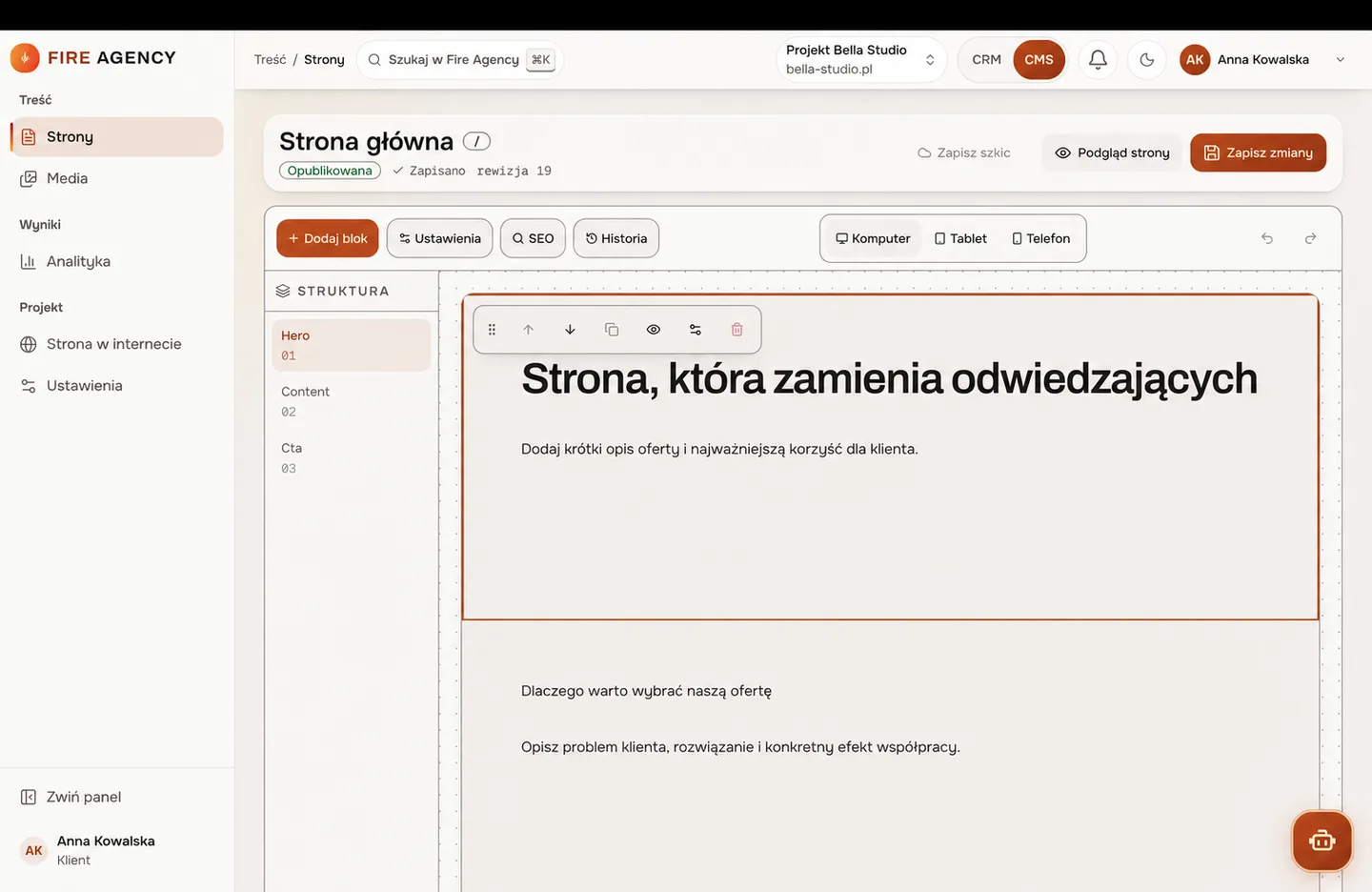Screen dimensions: 1372x892
Task: Click Anna Kowalska profile at sidebar bottom
Action: pos(117,850)
